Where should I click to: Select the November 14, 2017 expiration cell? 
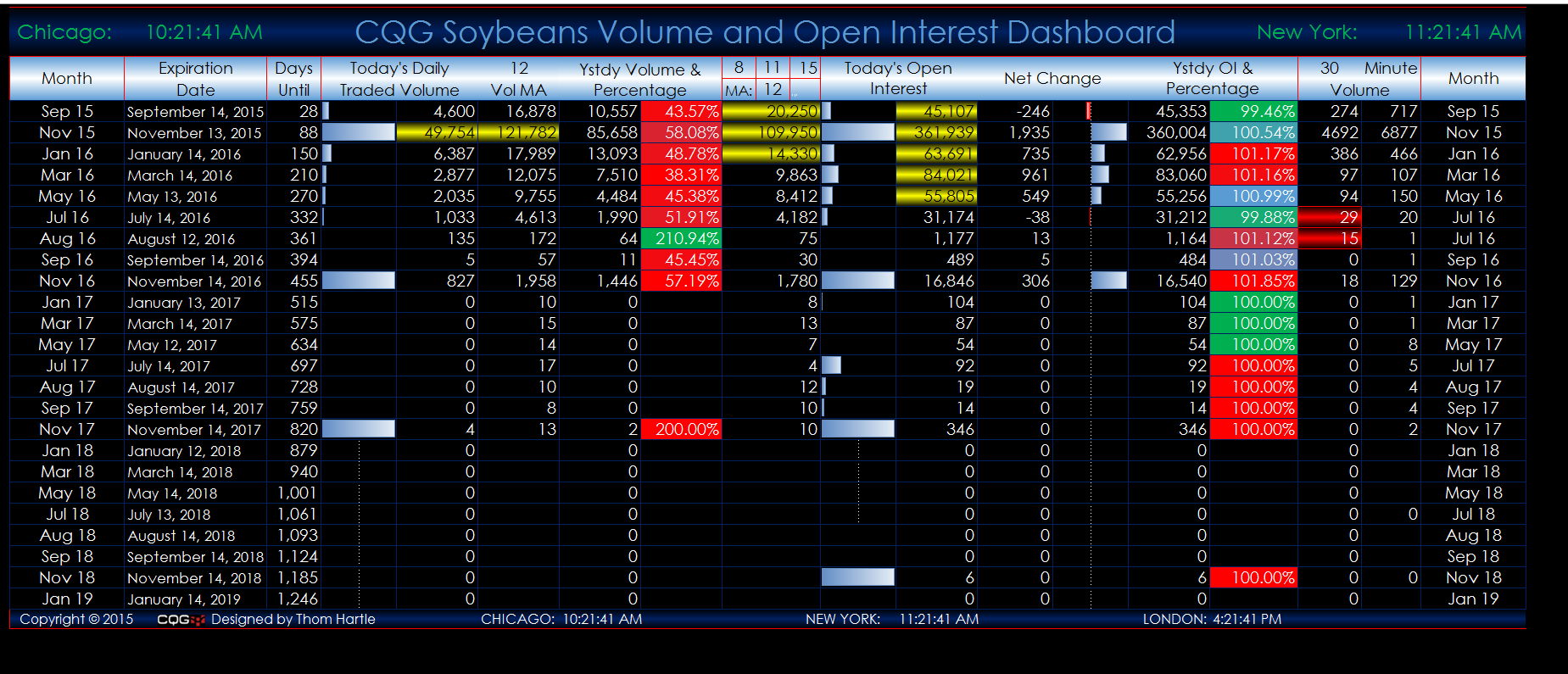click(195, 429)
